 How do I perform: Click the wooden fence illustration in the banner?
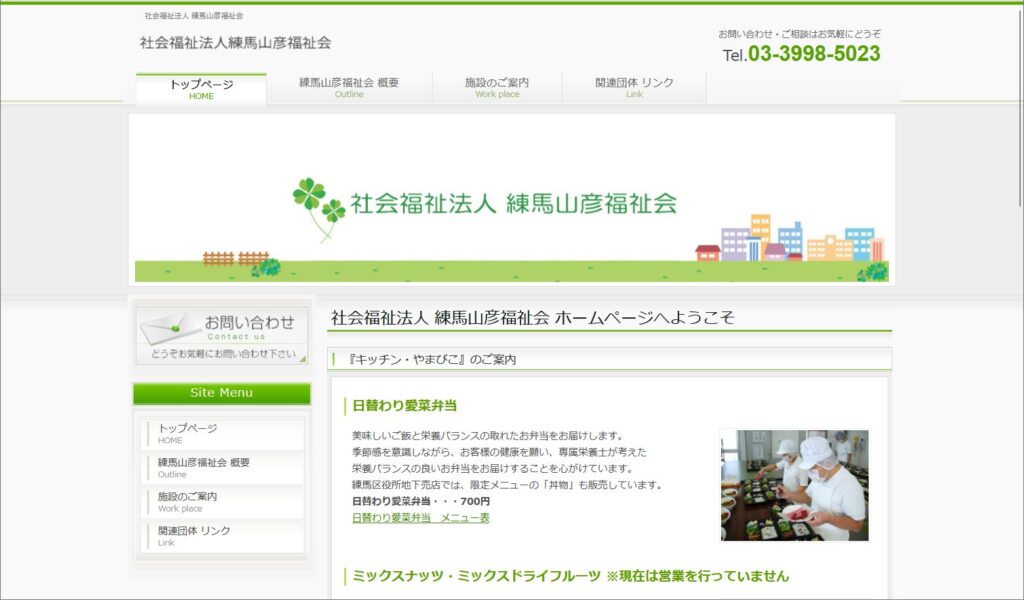pyautogui.click(x=235, y=258)
